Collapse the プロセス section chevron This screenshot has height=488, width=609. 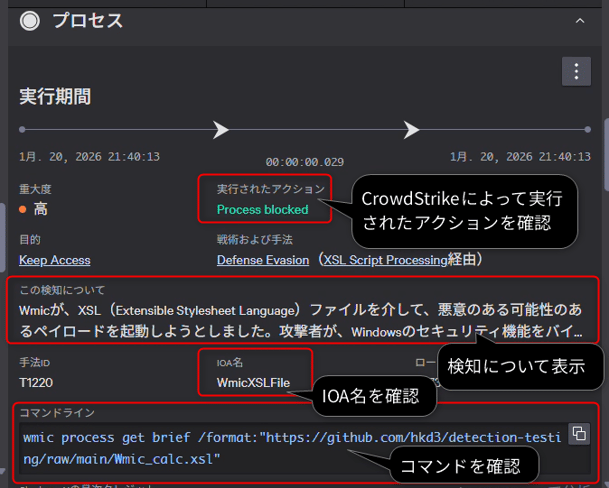click(579, 21)
